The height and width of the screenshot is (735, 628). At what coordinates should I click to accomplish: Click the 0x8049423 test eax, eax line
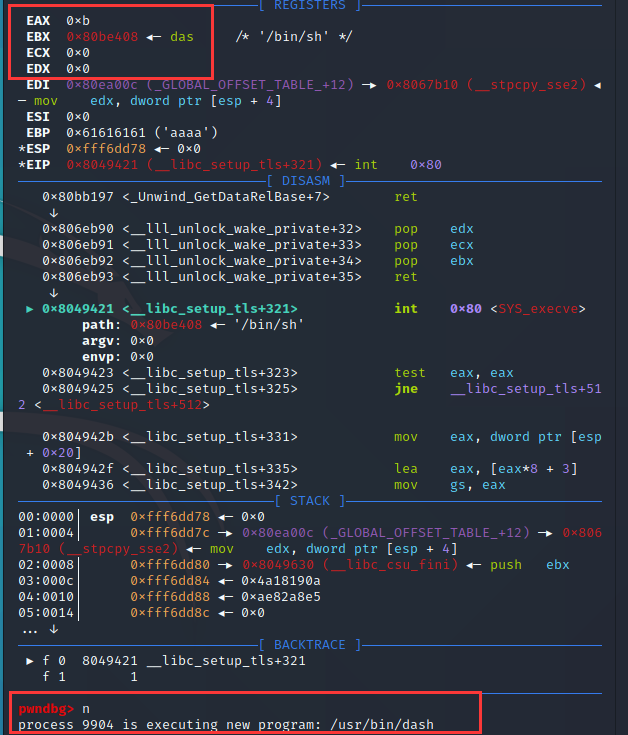coord(278,373)
